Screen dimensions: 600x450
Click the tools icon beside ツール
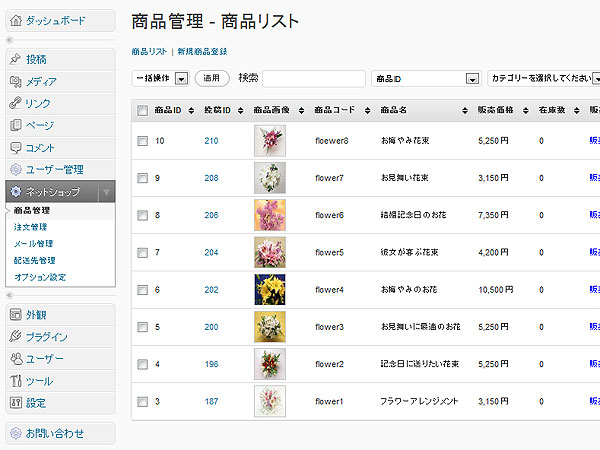point(15,381)
